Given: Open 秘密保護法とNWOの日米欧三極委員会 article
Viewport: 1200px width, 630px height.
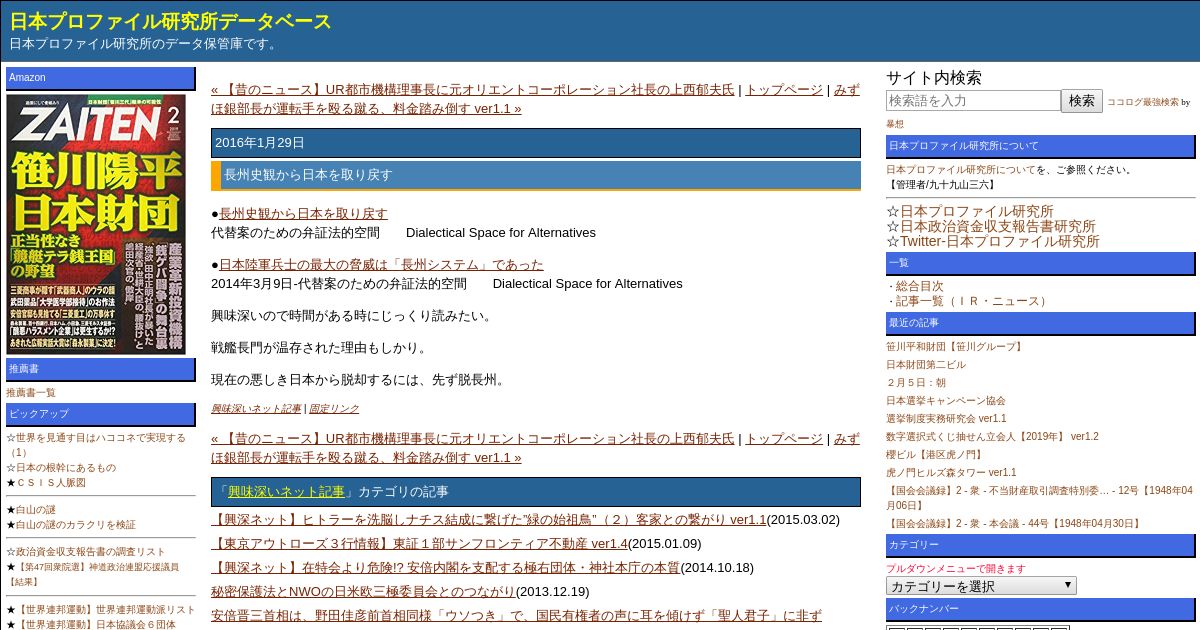Looking at the screenshot, I should tap(363, 591).
